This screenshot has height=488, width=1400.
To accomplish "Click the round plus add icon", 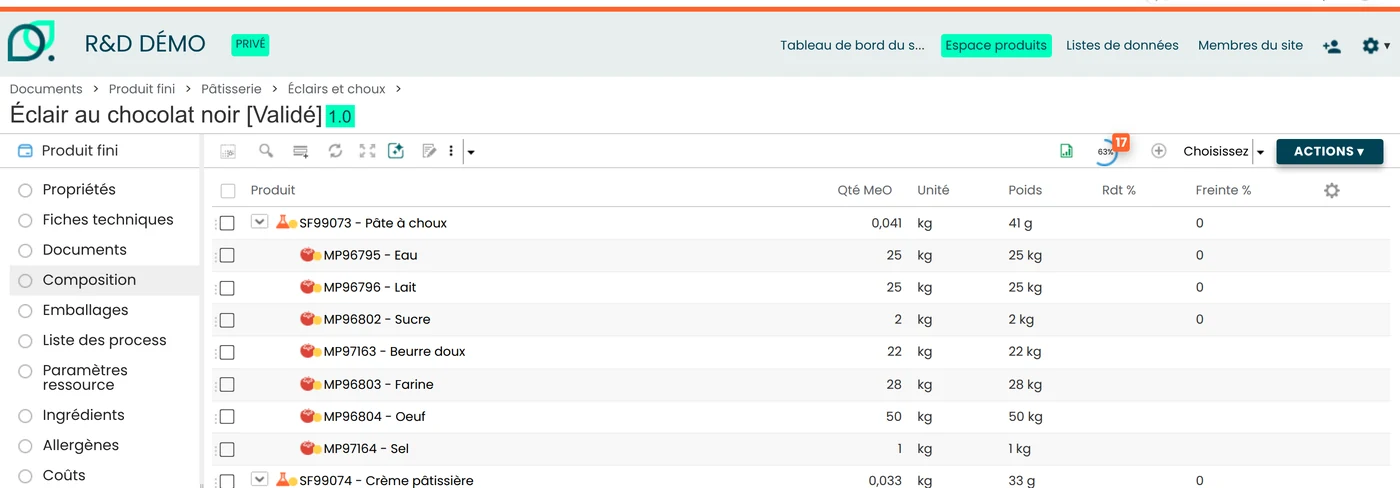I will (x=1159, y=151).
